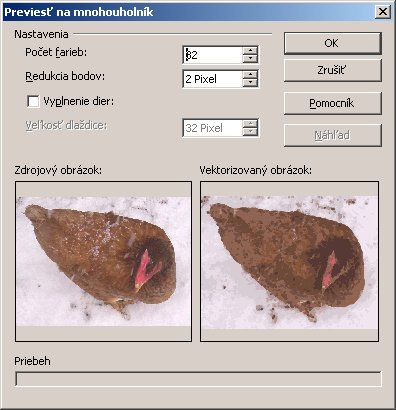Click the dialog title bar text

[79, 12]
